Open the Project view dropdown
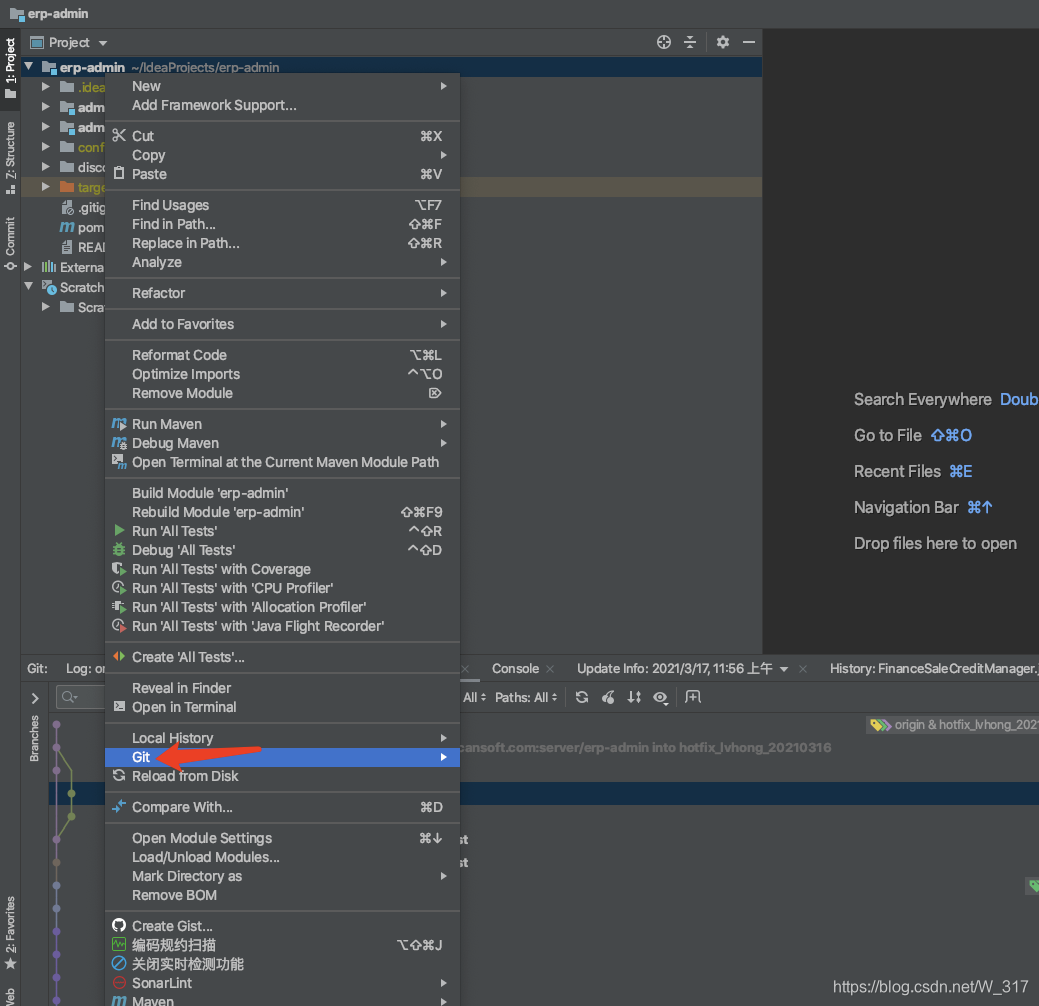The width and height of the screenshot is (1039, 1006). (69, 42)
